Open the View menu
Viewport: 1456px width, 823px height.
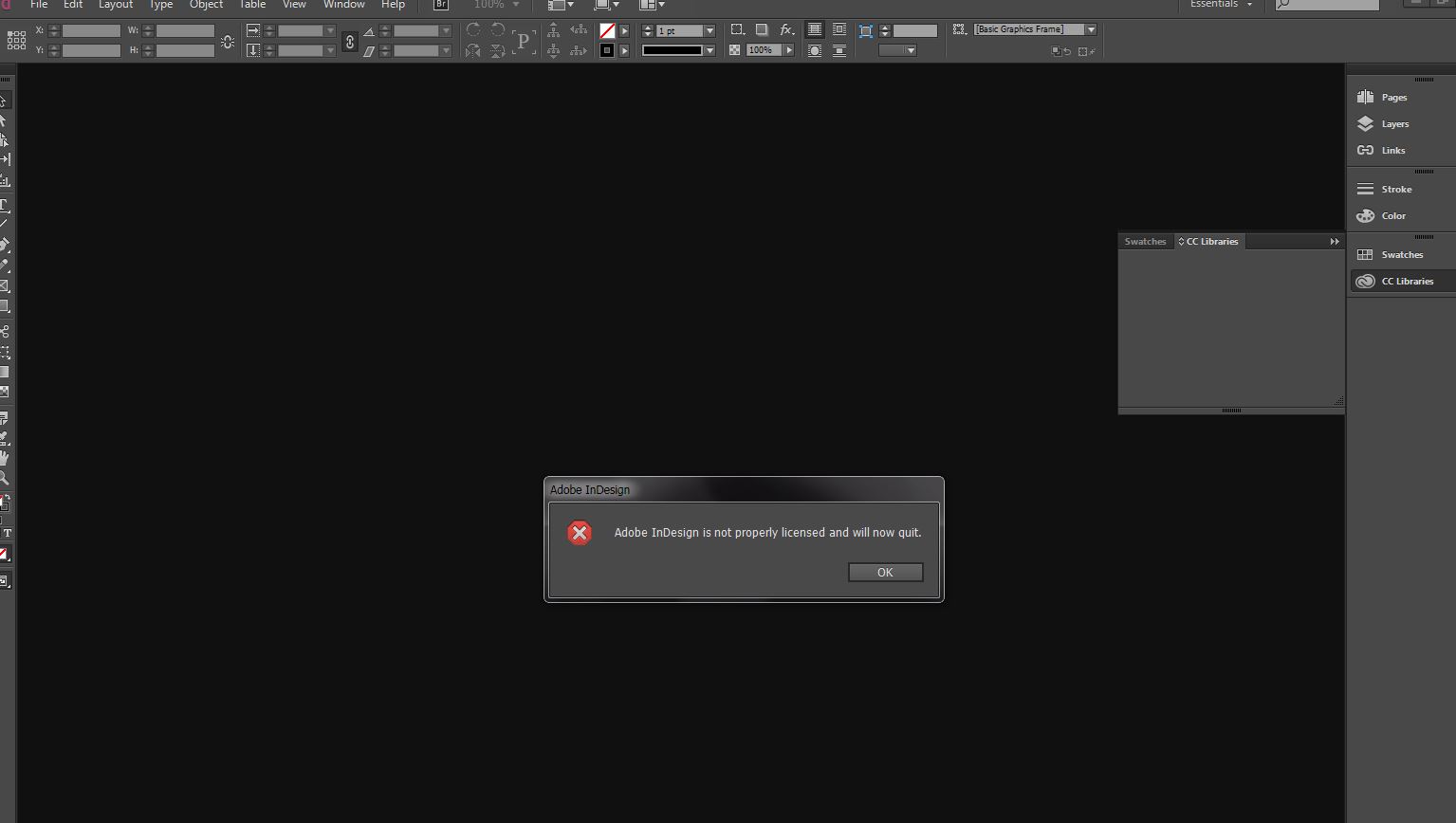point(294,5)
